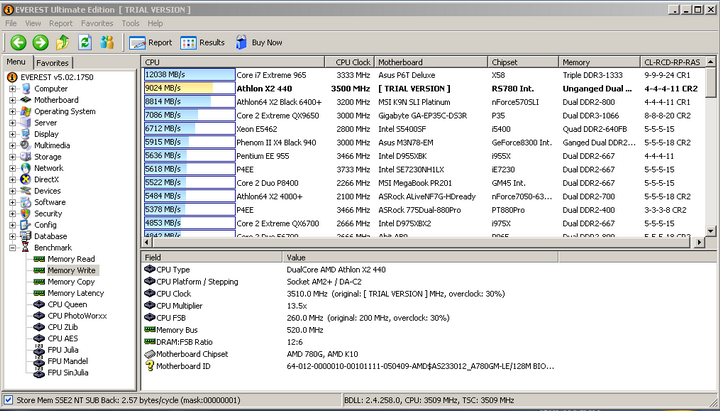Viewport: 720px width, 411px height.
Task: Select the Security shield icon
Action: pos(26,214)
